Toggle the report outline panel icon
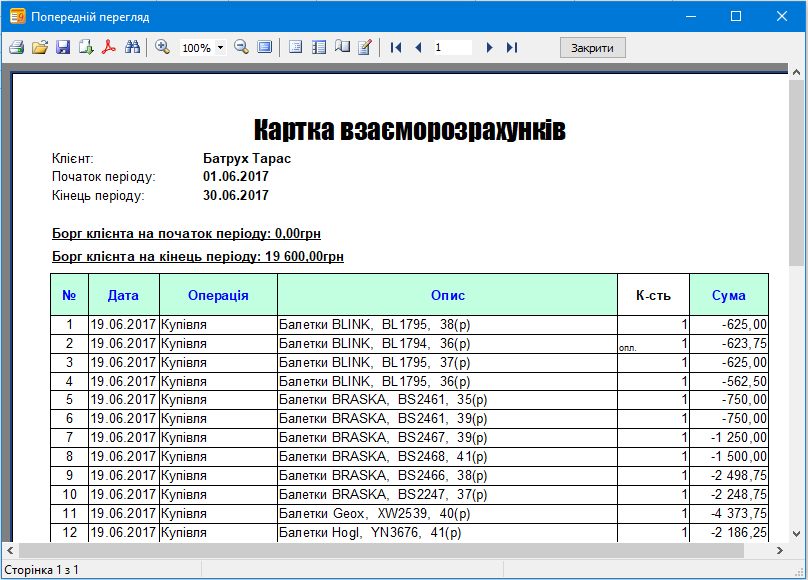808x580 pixels. (x=295, y=47)
